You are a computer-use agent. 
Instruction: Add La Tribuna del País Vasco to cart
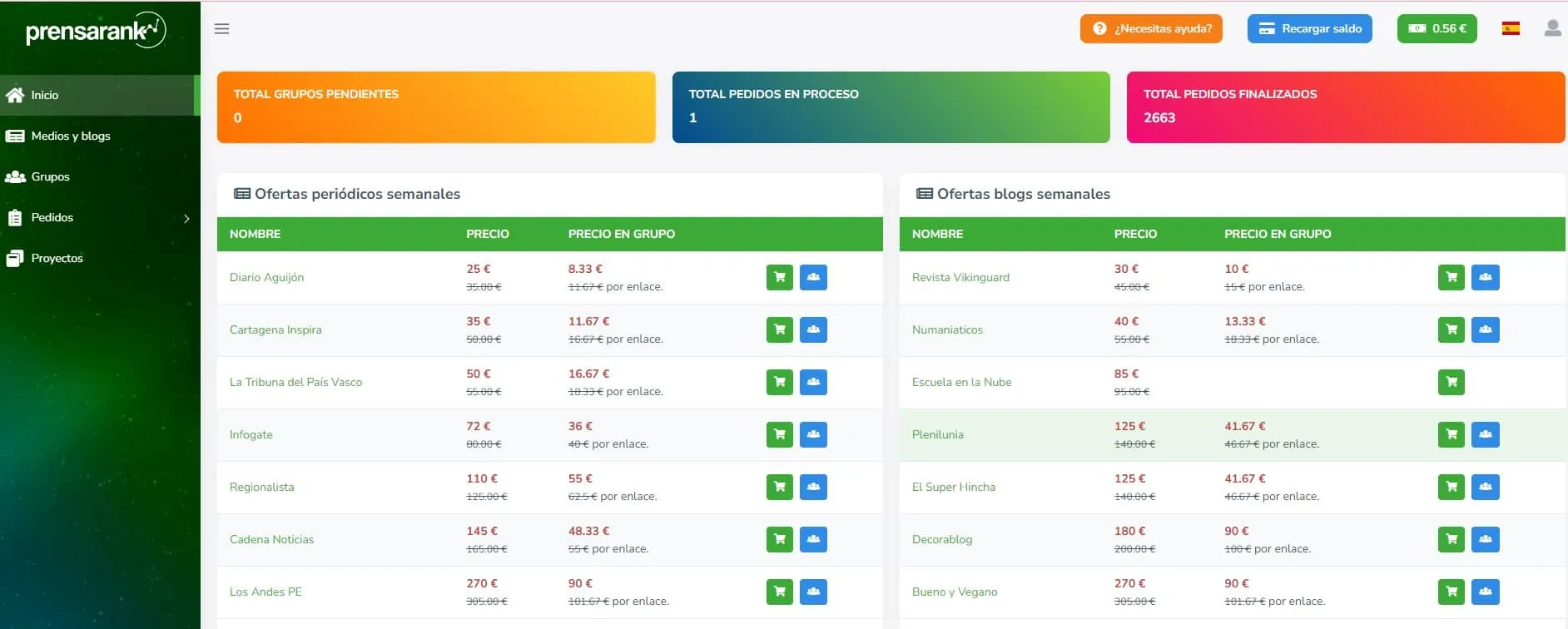[x=780, y=382]
